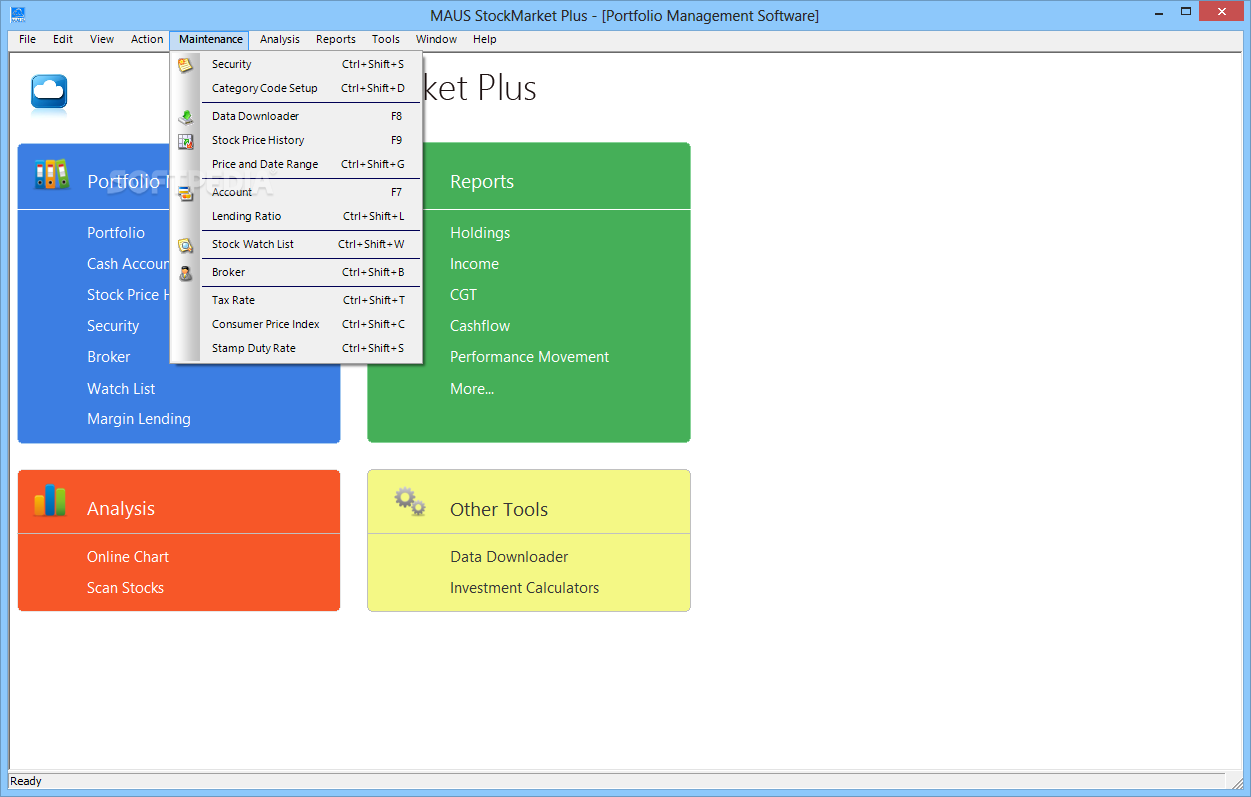Open CGT report link
This screenshot has width=1251, height=797.
click(x=464, y=295)
